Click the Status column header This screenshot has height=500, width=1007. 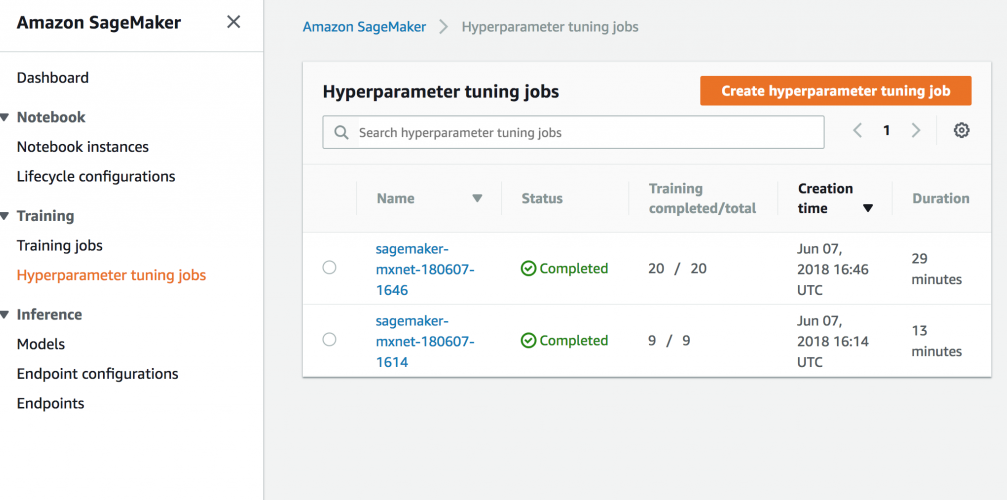pos(542,198)
